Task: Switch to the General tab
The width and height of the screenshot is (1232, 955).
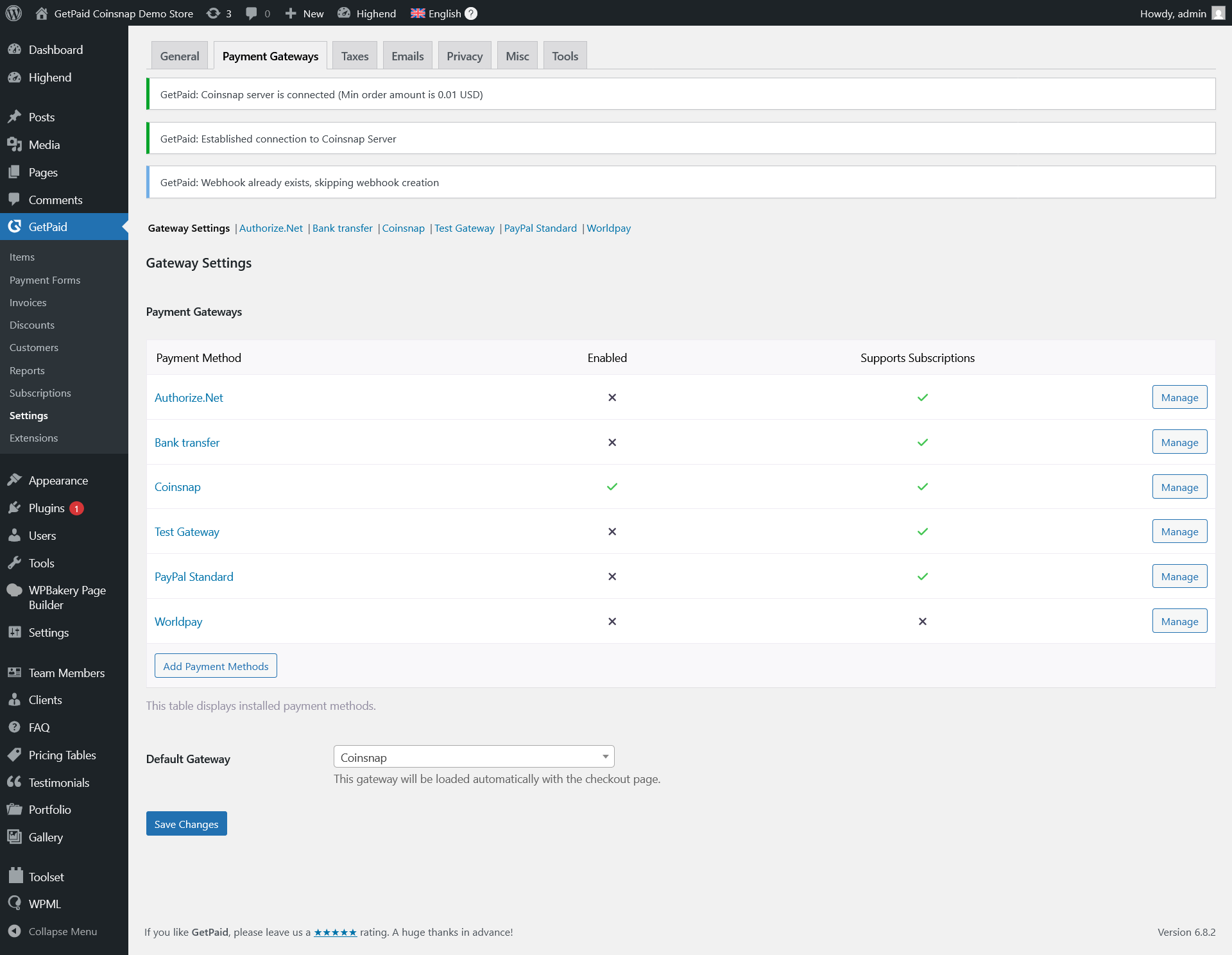Action: pos(180,56)
